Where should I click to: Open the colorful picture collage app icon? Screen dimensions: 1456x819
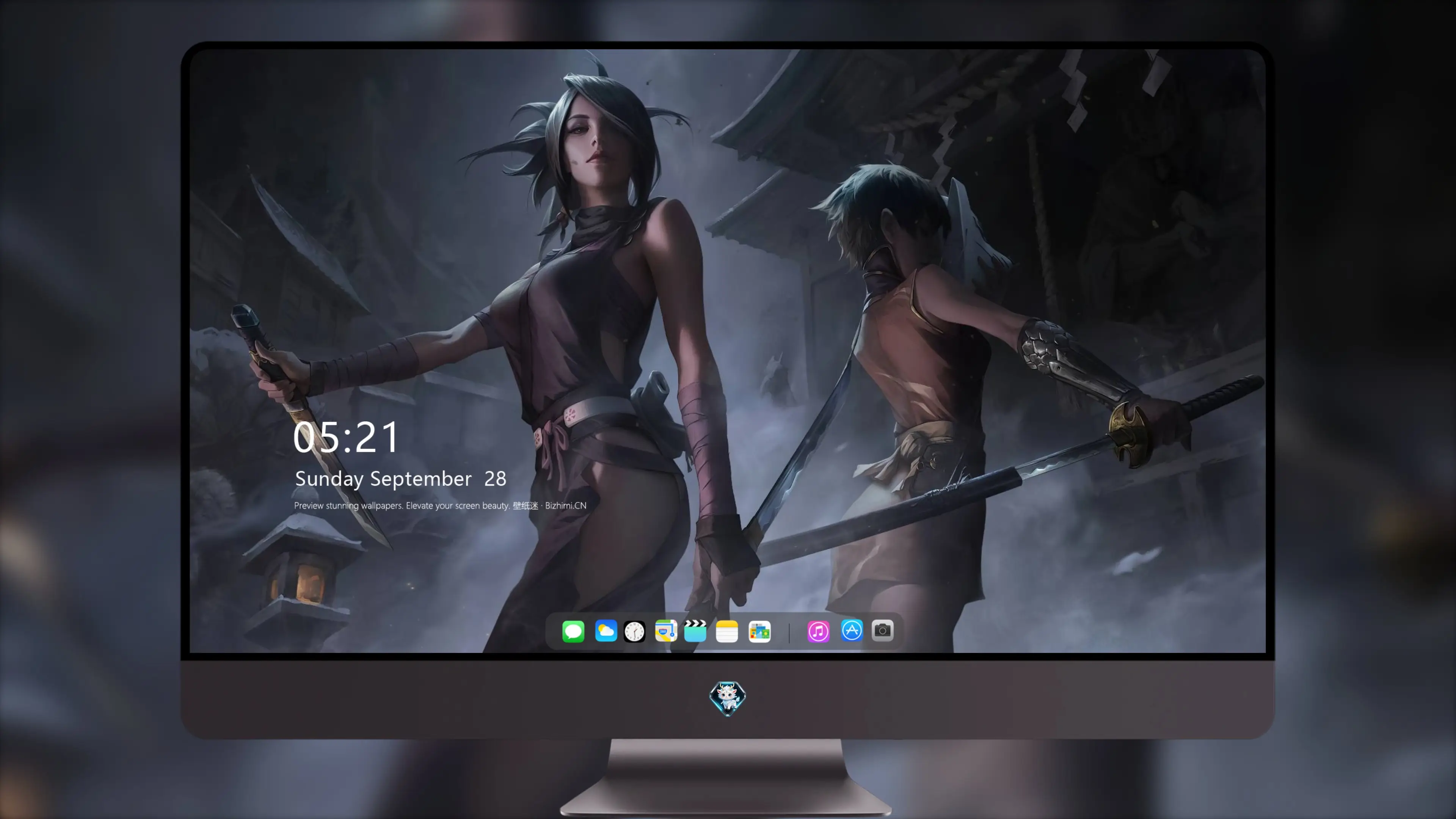pyautogui.click(x=759, y=631)
